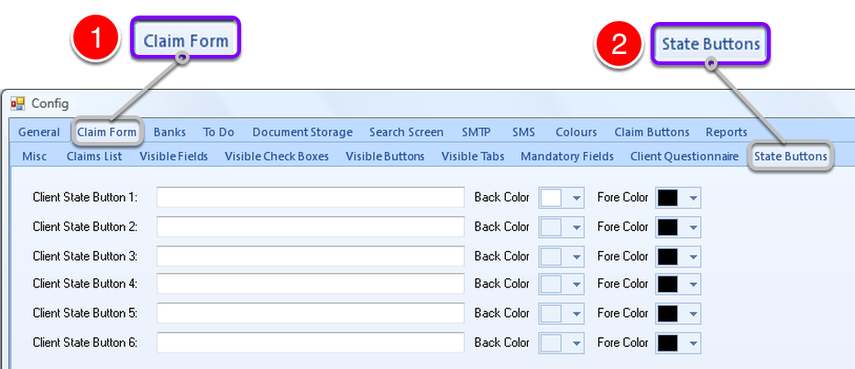Open the SMS tab
Image resolution: width=855 pixels, height=369 pixels.
[x=523, y=132]
